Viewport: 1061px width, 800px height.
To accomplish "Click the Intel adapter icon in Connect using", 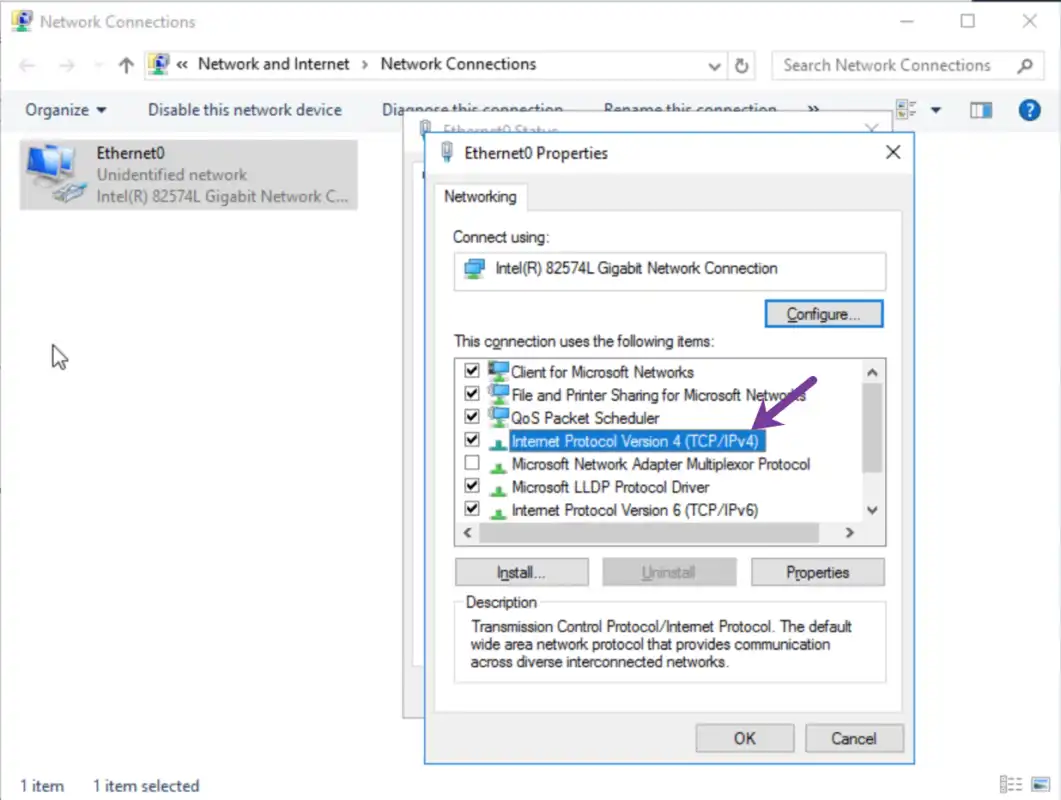I will click(474, 269).
